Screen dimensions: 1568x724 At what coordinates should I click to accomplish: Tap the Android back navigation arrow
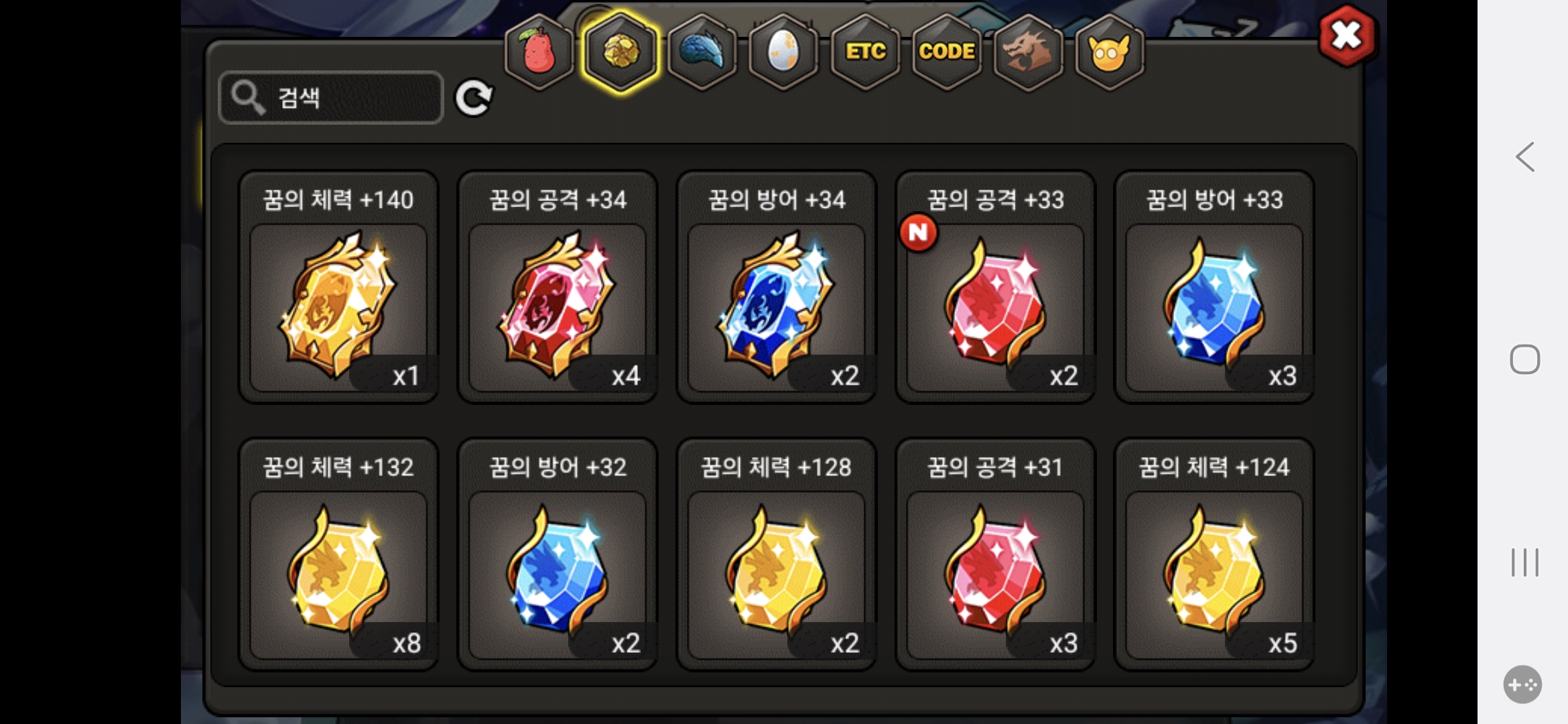(x=1525, y=158)
